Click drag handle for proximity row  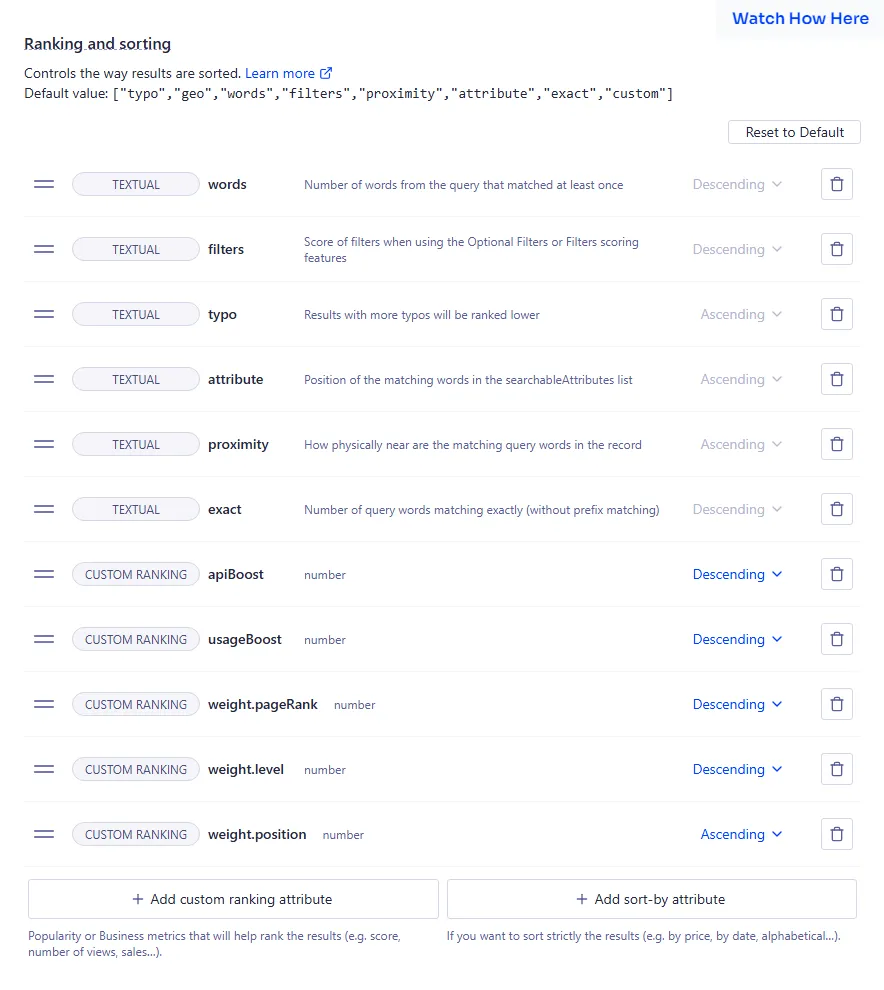pos(44,444)
